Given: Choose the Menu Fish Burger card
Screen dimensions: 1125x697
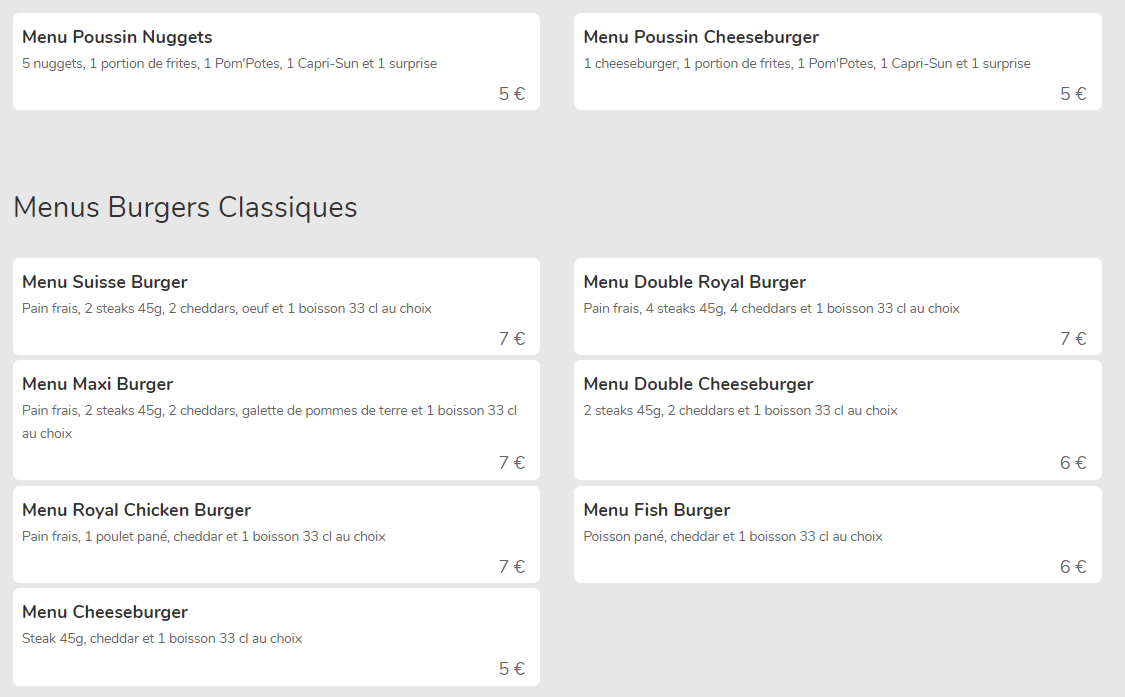Looking at the screenshot, I should [837, 534].
